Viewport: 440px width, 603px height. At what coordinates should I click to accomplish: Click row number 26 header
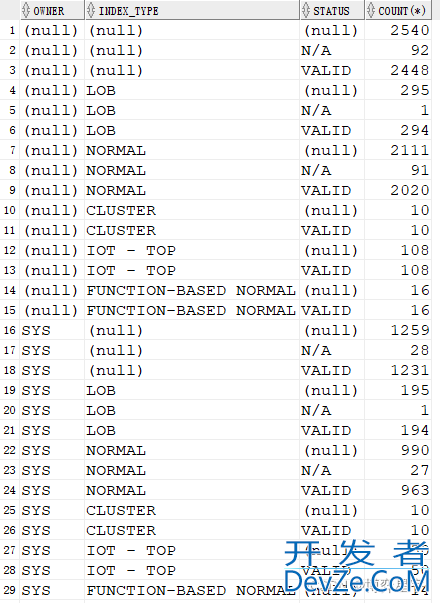coord(10,530)
